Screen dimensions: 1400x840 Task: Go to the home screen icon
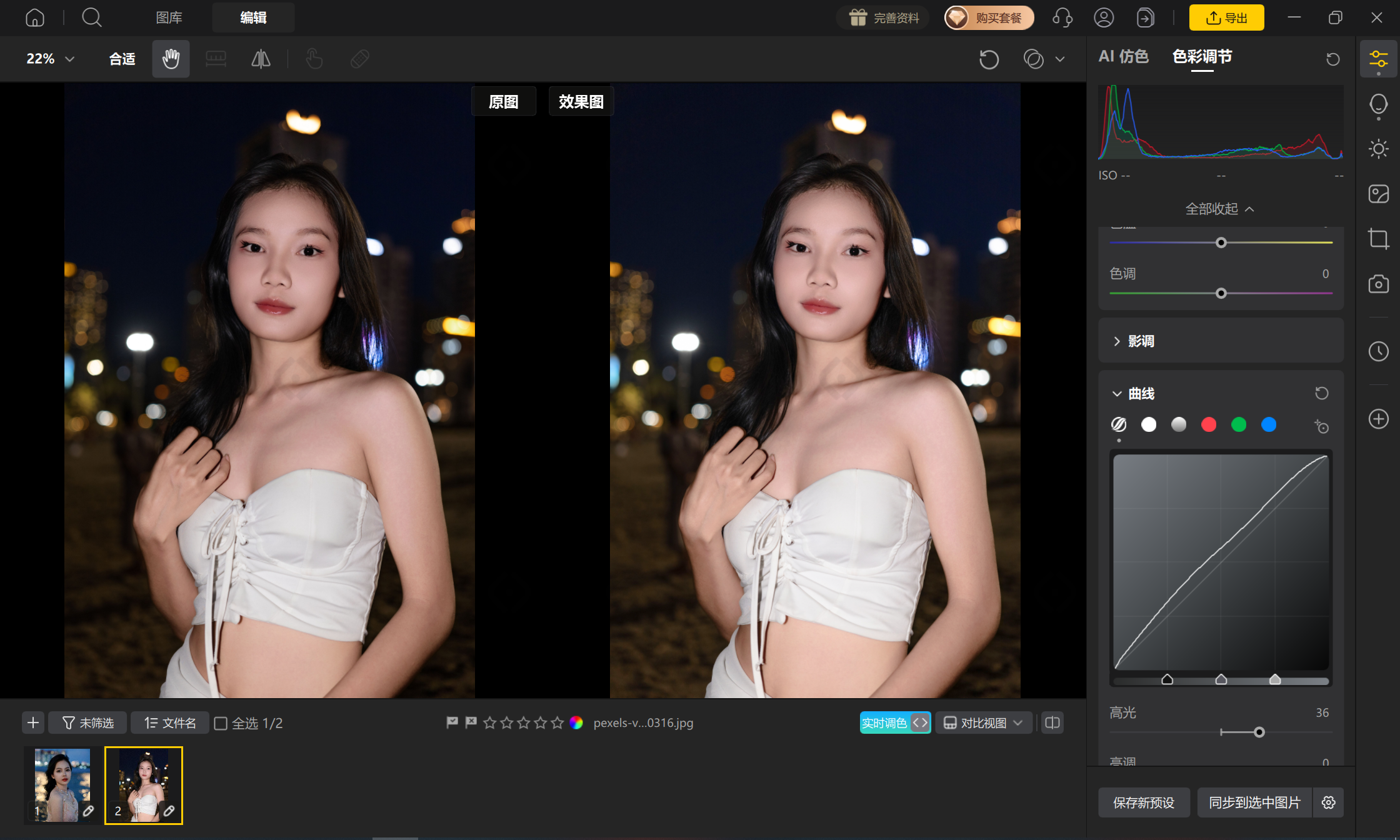pyautogui.click(x=35, y=17)
